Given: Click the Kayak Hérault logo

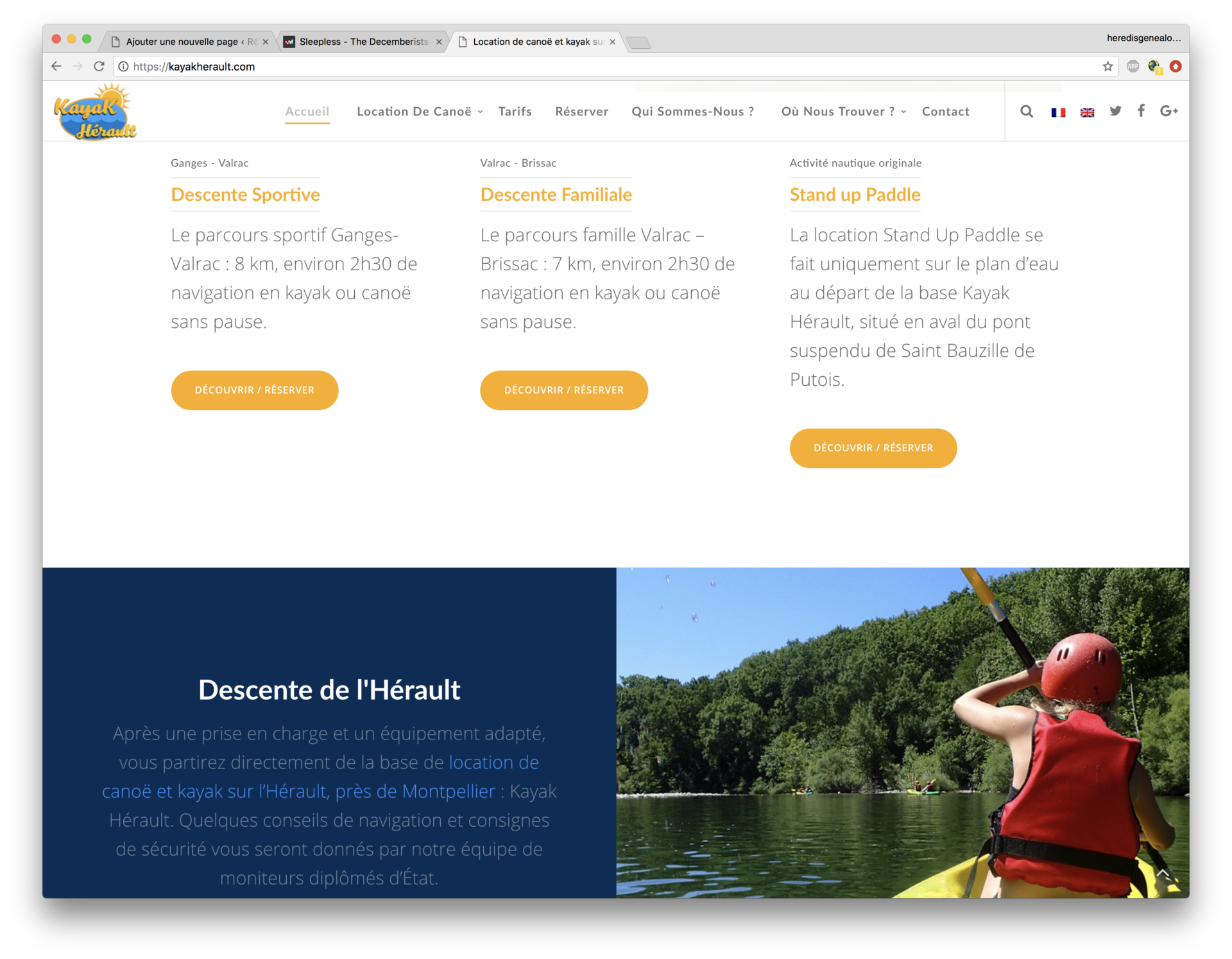Looking at the screenshot, I should (x=95, y=111).
